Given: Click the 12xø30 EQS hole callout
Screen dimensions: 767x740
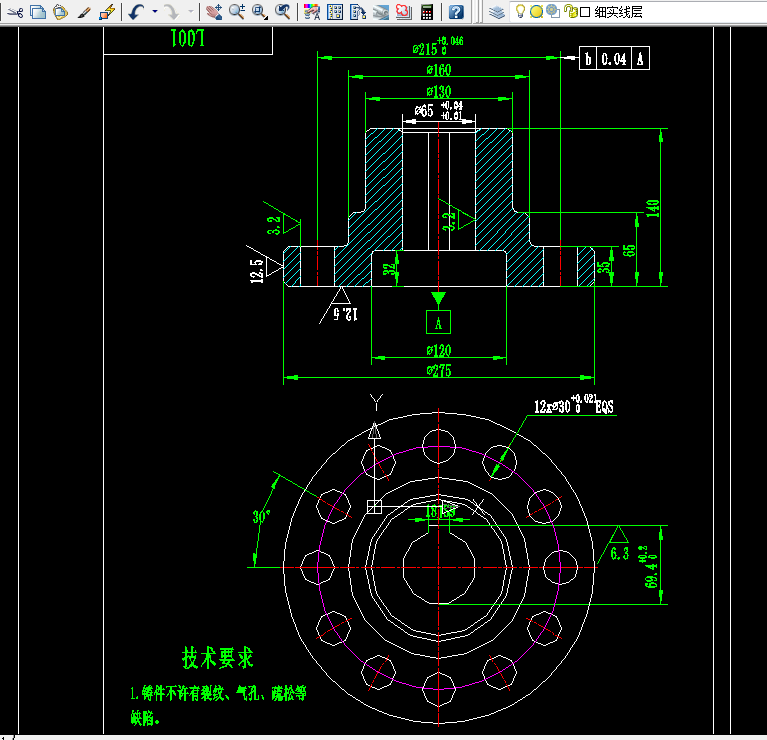Looking at the screenshot, I should click(x=573, y=405).
